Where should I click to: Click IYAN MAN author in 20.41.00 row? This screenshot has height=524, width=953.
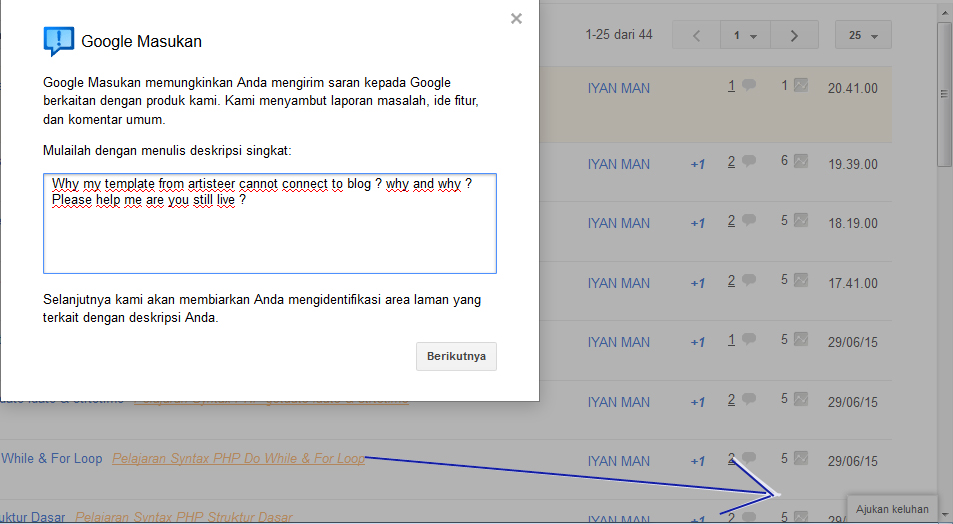click(x=618, y=89)
